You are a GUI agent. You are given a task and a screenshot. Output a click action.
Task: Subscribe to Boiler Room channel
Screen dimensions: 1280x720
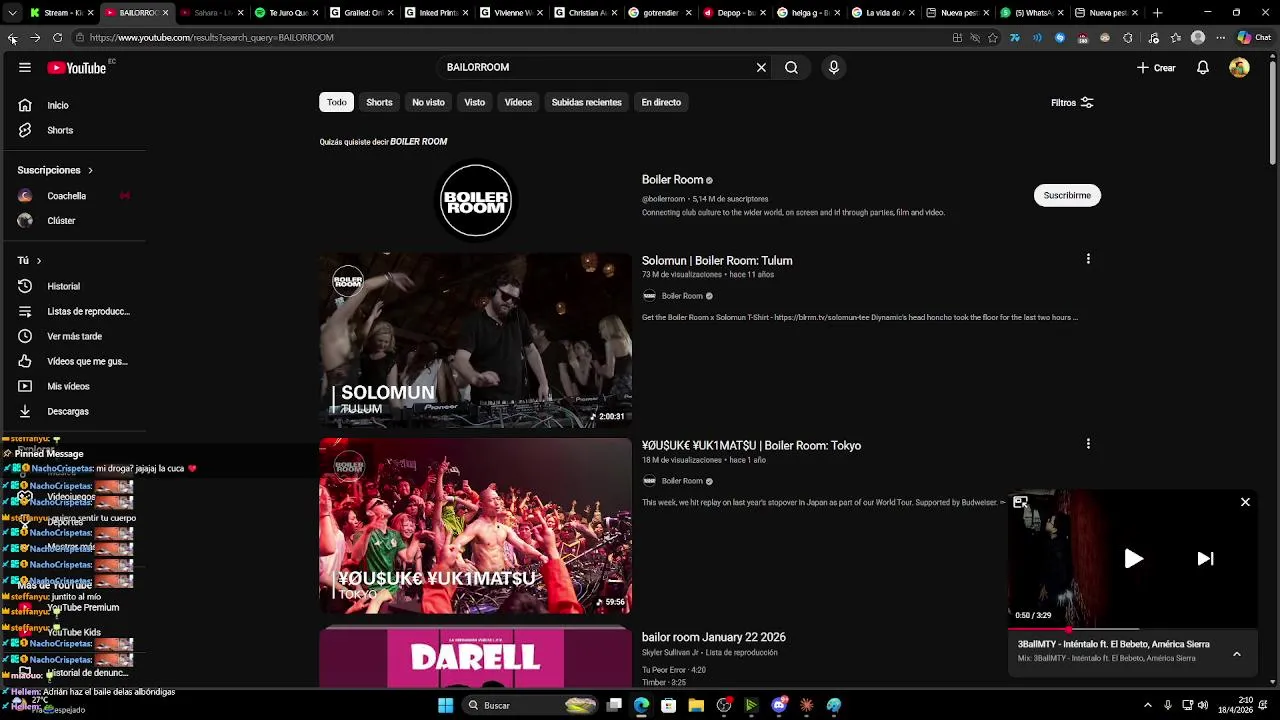coord(1067,196)
